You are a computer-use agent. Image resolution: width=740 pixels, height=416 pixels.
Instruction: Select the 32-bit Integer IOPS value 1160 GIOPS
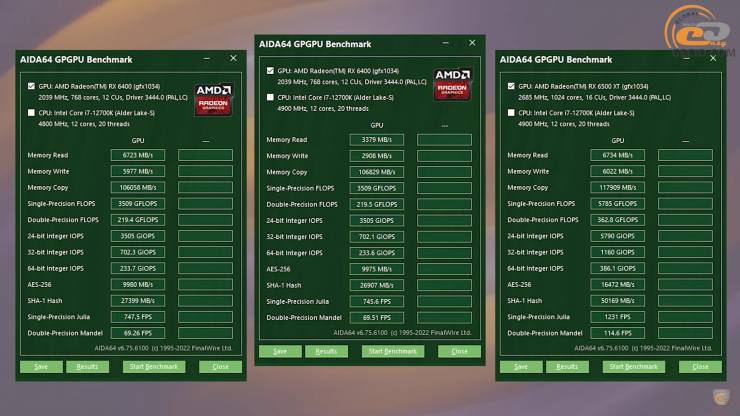[x=617, y=252]
